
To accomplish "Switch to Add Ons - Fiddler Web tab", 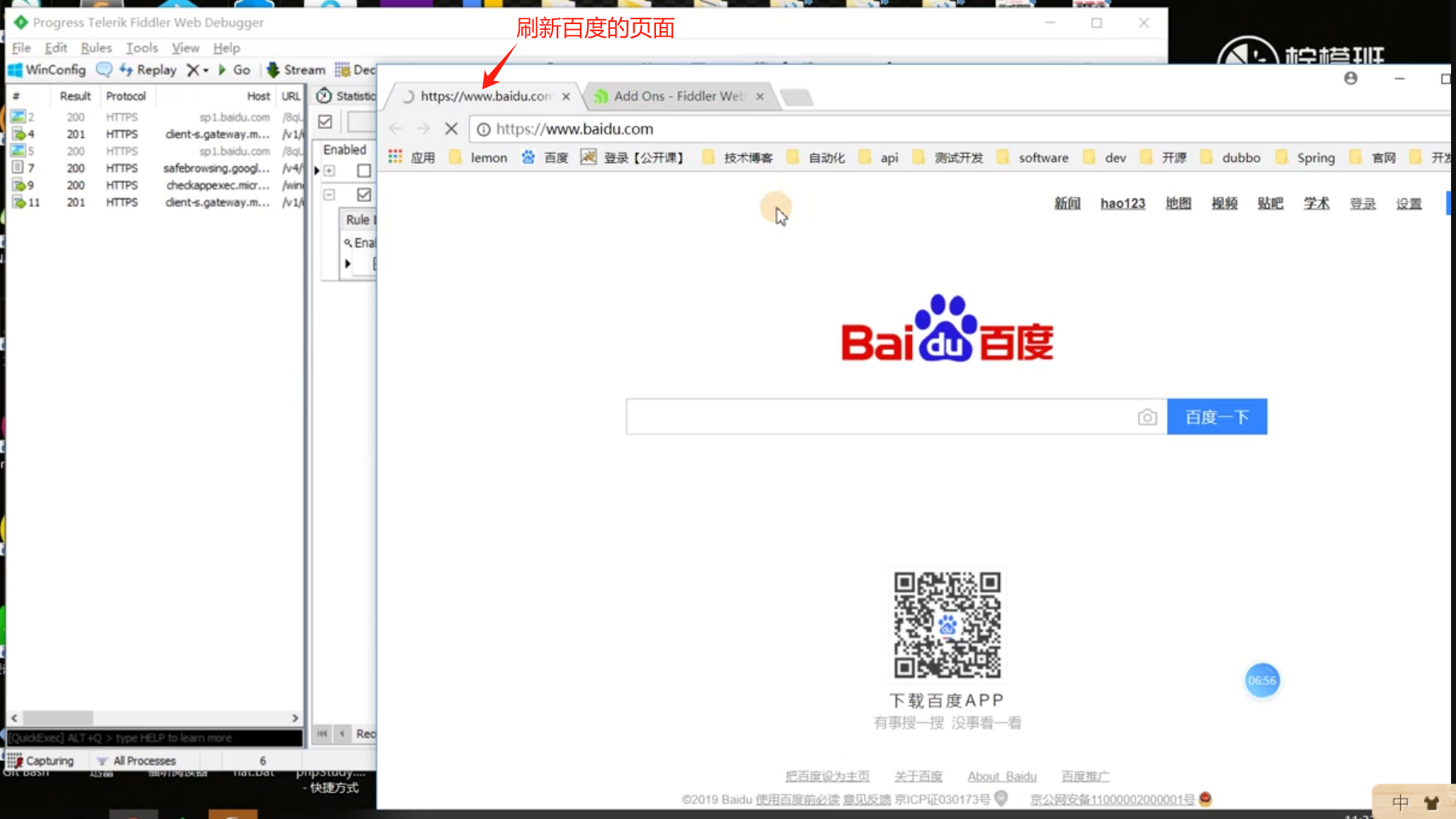I will coord(679,96).
